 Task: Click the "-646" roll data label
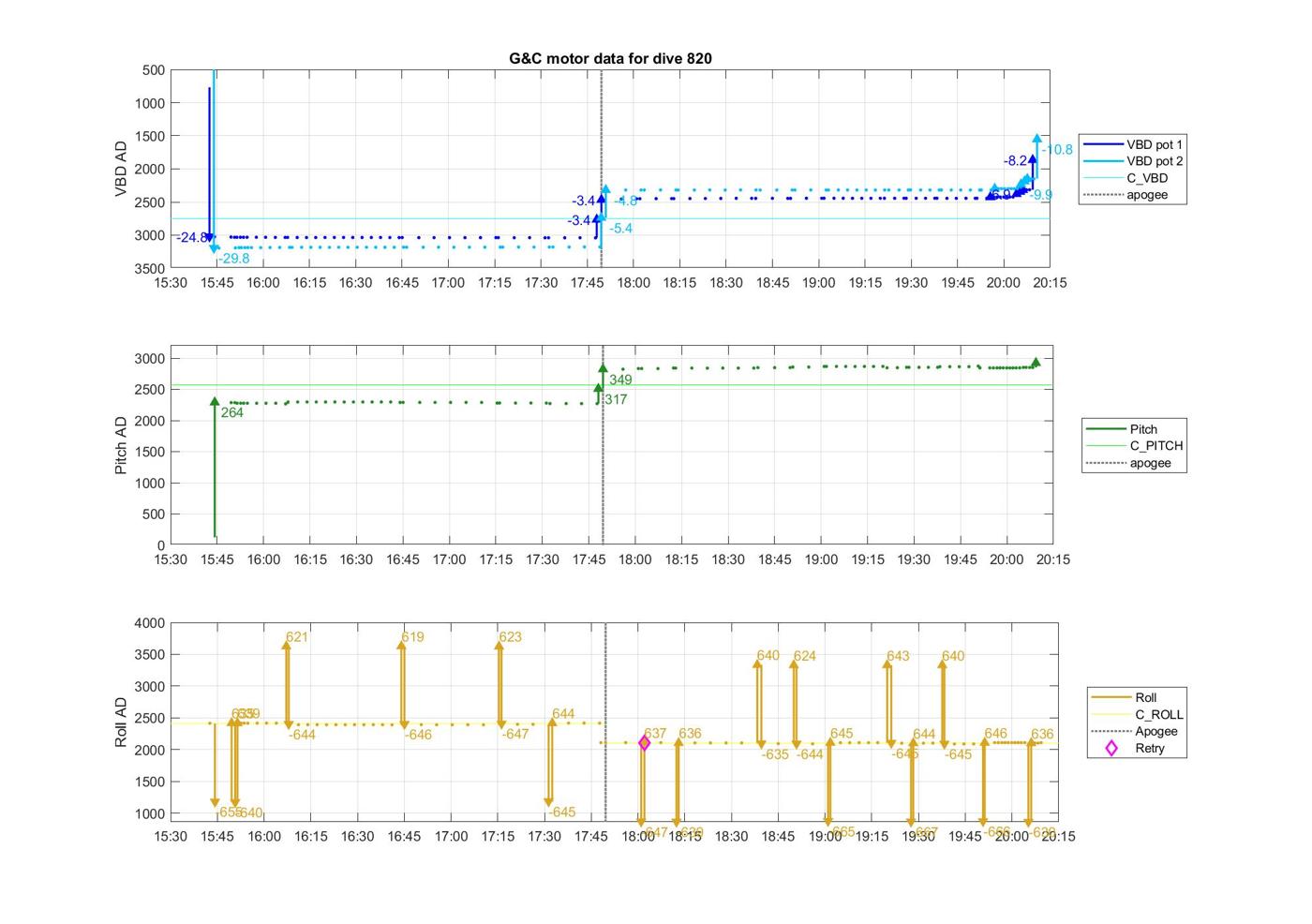coord(418,735)
